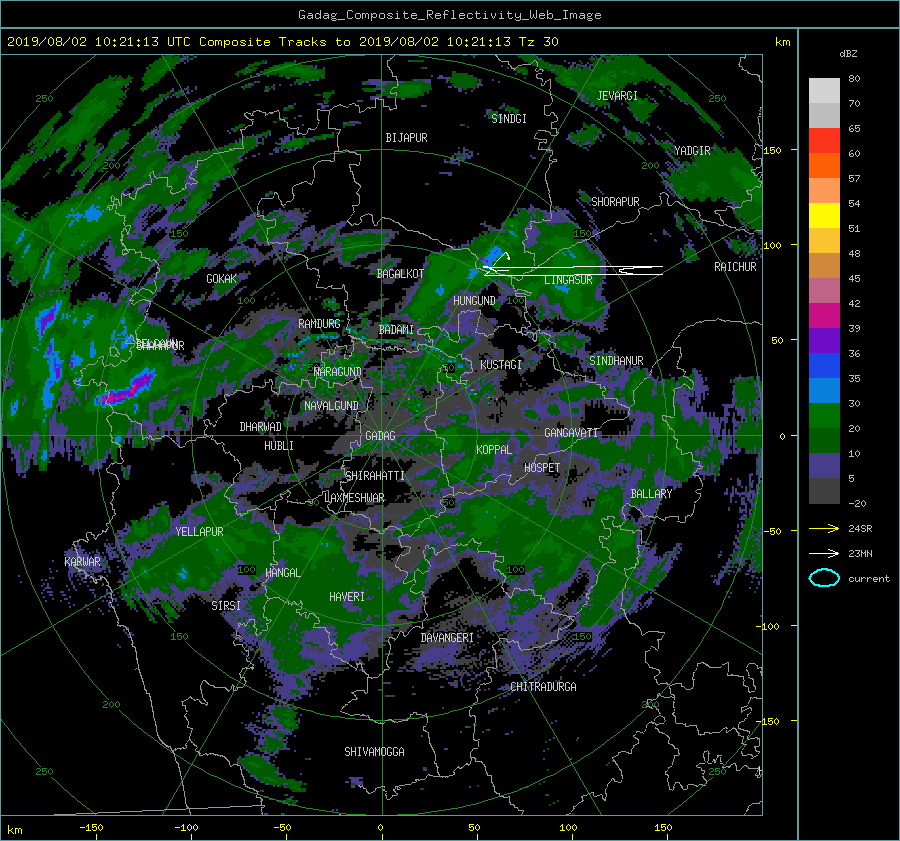Click the current legend label
The image size is (900, 841).
869,579
